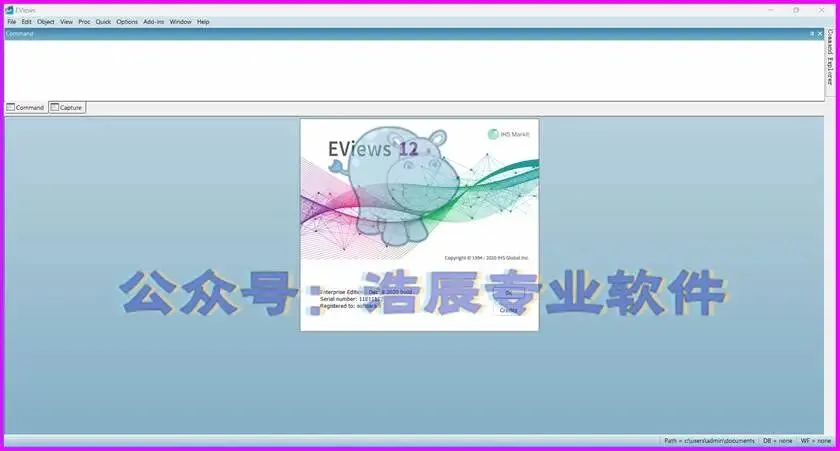The height and width of the screenshot is (451, 840).
Task: Click the WF = none status entry
Action: 816,441
